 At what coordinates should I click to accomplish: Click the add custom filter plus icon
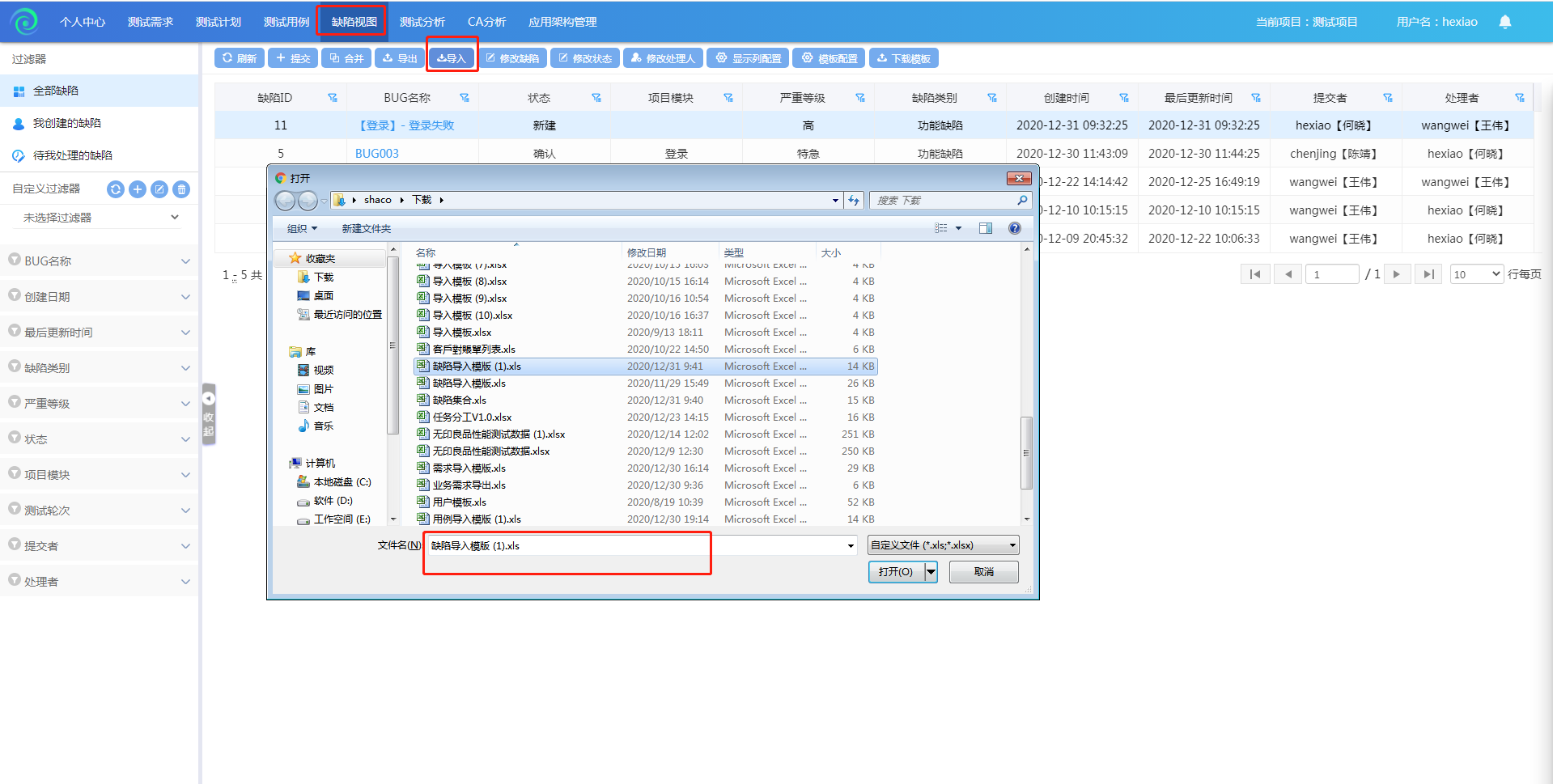pos(138,189)
